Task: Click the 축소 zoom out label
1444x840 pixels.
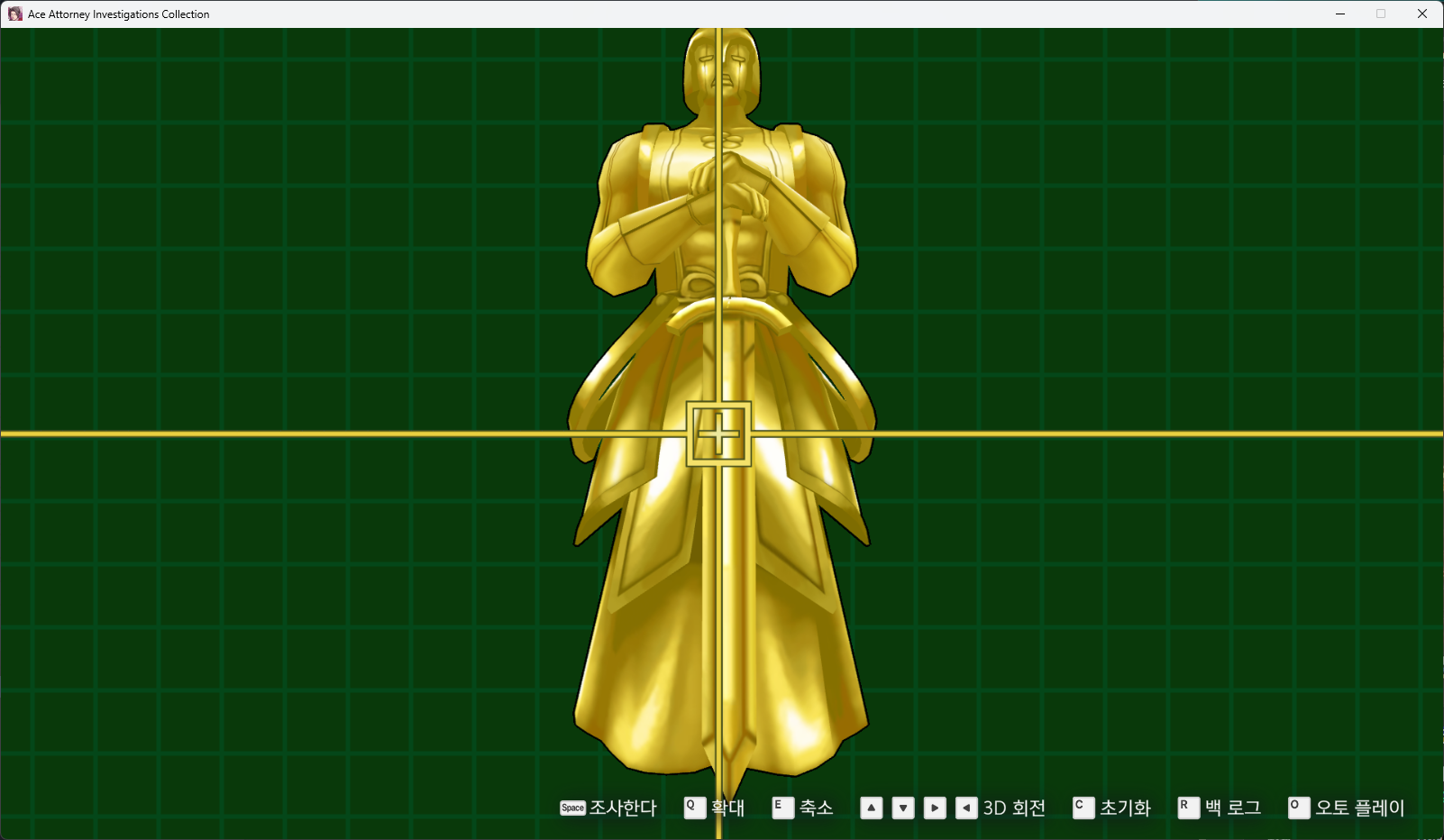Action: 816,808
